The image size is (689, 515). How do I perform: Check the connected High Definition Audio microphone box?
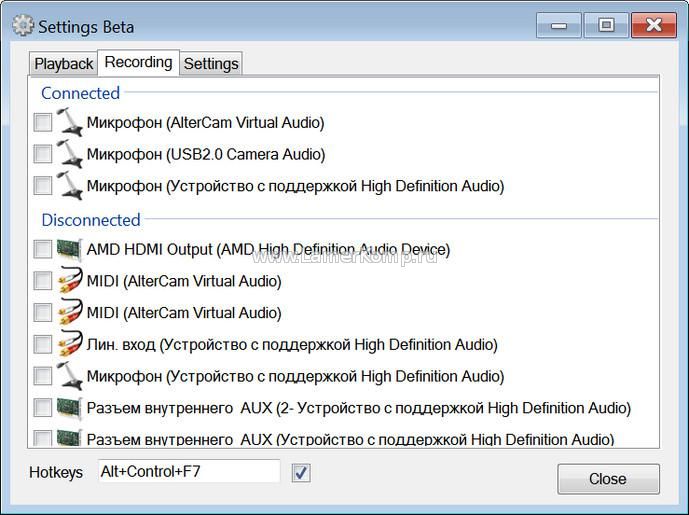[43, 185]
